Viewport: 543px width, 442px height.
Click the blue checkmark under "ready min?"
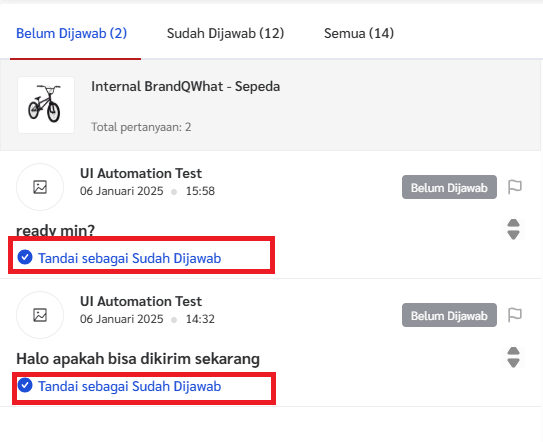tap(25, 257)
